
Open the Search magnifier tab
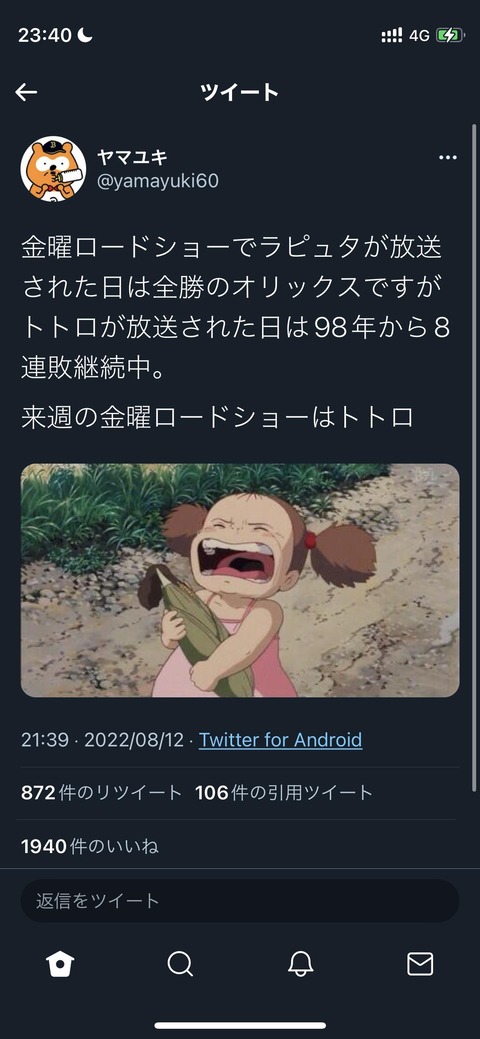click(x=180, y=965)
